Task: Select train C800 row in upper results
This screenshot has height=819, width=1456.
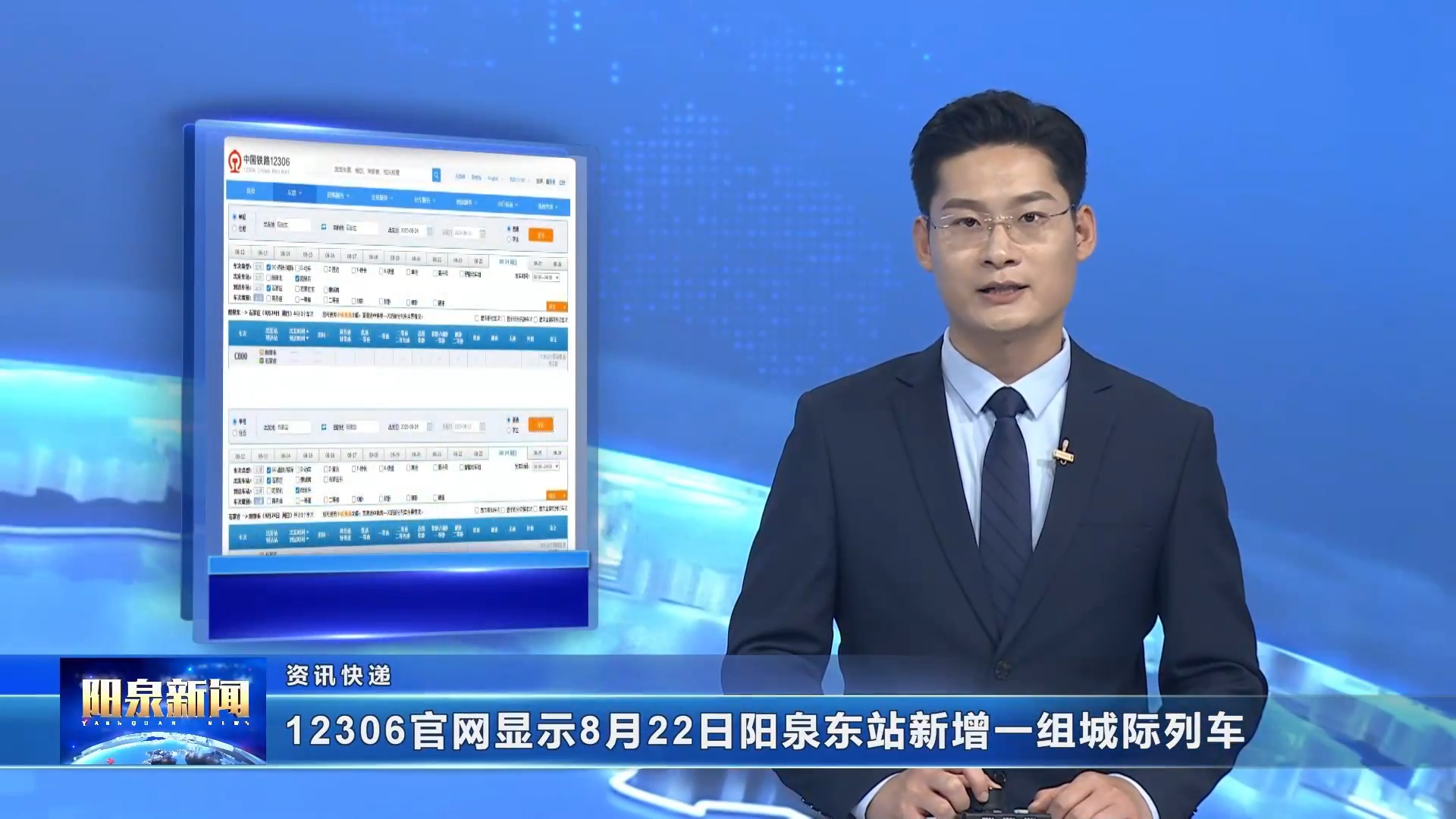Action: click(x=398, y=356)
